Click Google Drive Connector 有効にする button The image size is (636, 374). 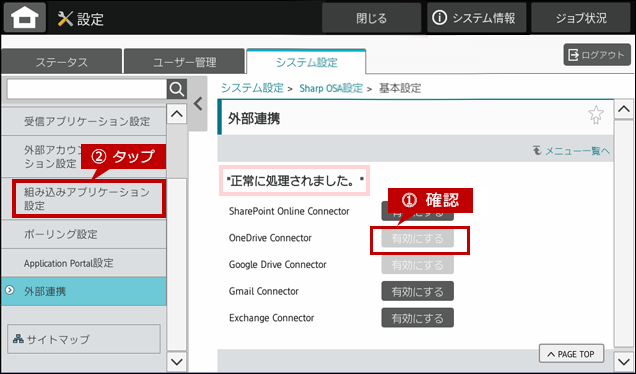click(x=417, y=265)
